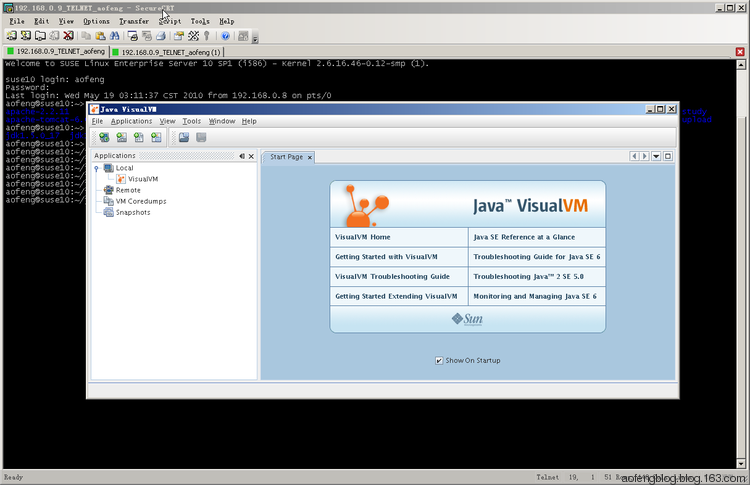Click the Sun logo on Start Page

(x=467, y=319)
